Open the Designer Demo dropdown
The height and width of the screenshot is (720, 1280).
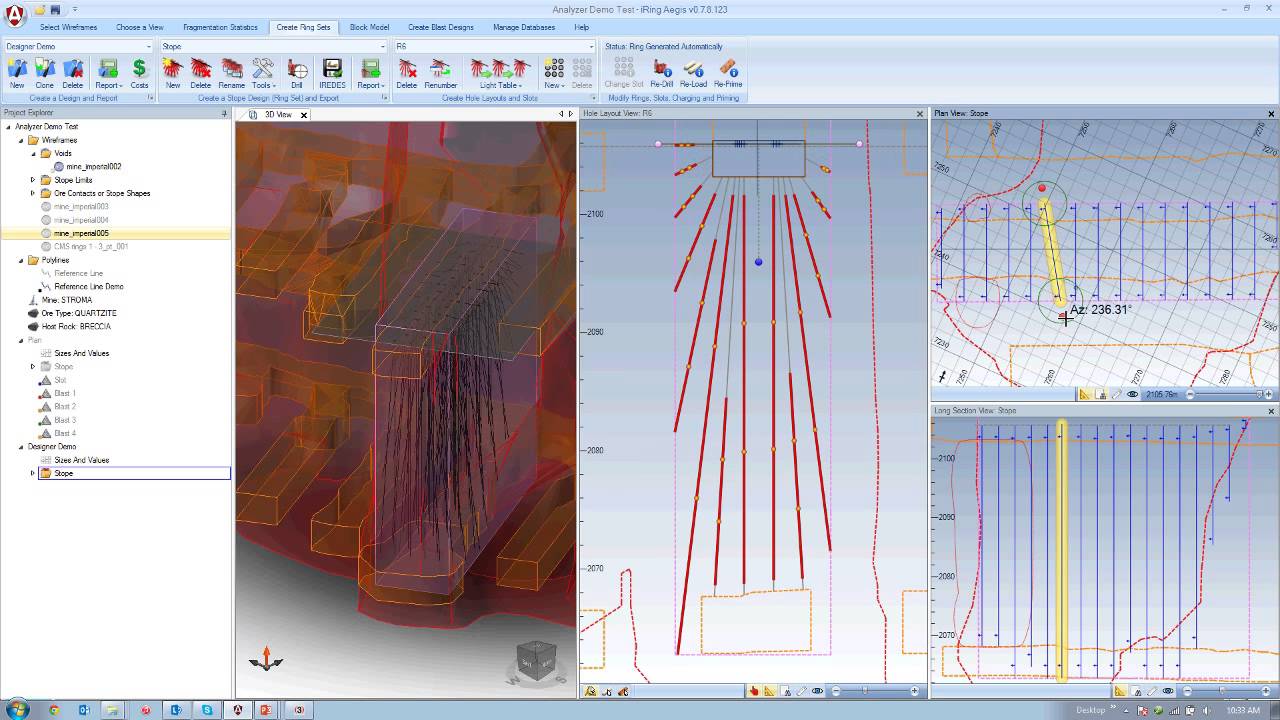[149, 46]
